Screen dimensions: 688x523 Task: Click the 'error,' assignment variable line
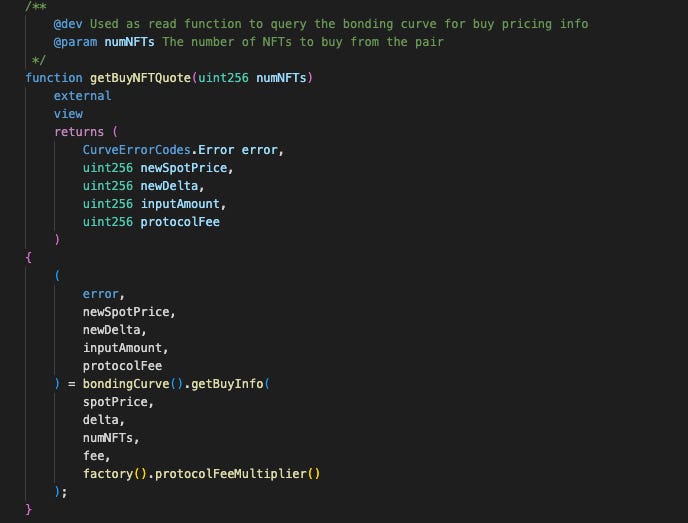tap(104, 294)
